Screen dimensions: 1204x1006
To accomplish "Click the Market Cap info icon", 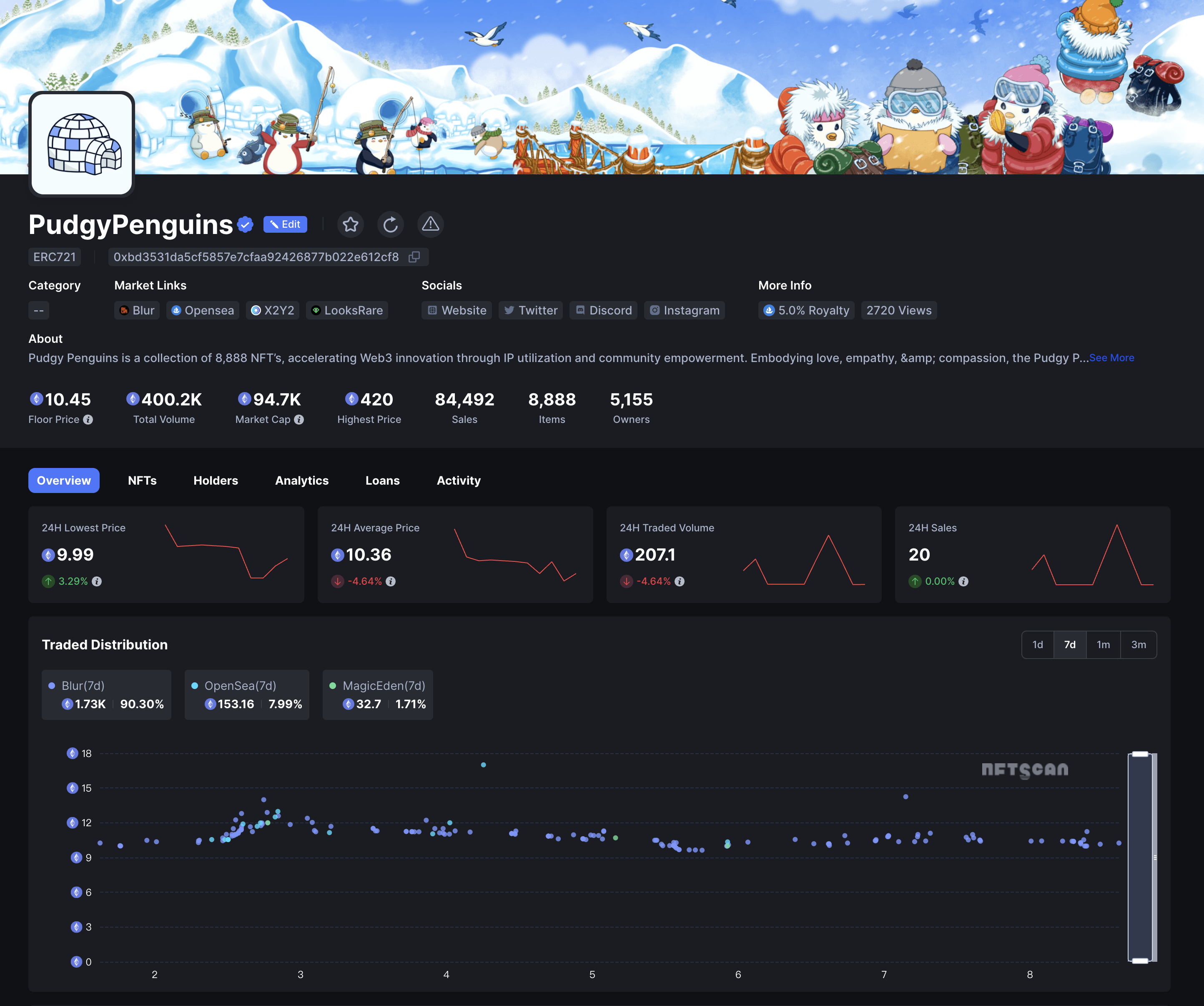I will [298, 419].
